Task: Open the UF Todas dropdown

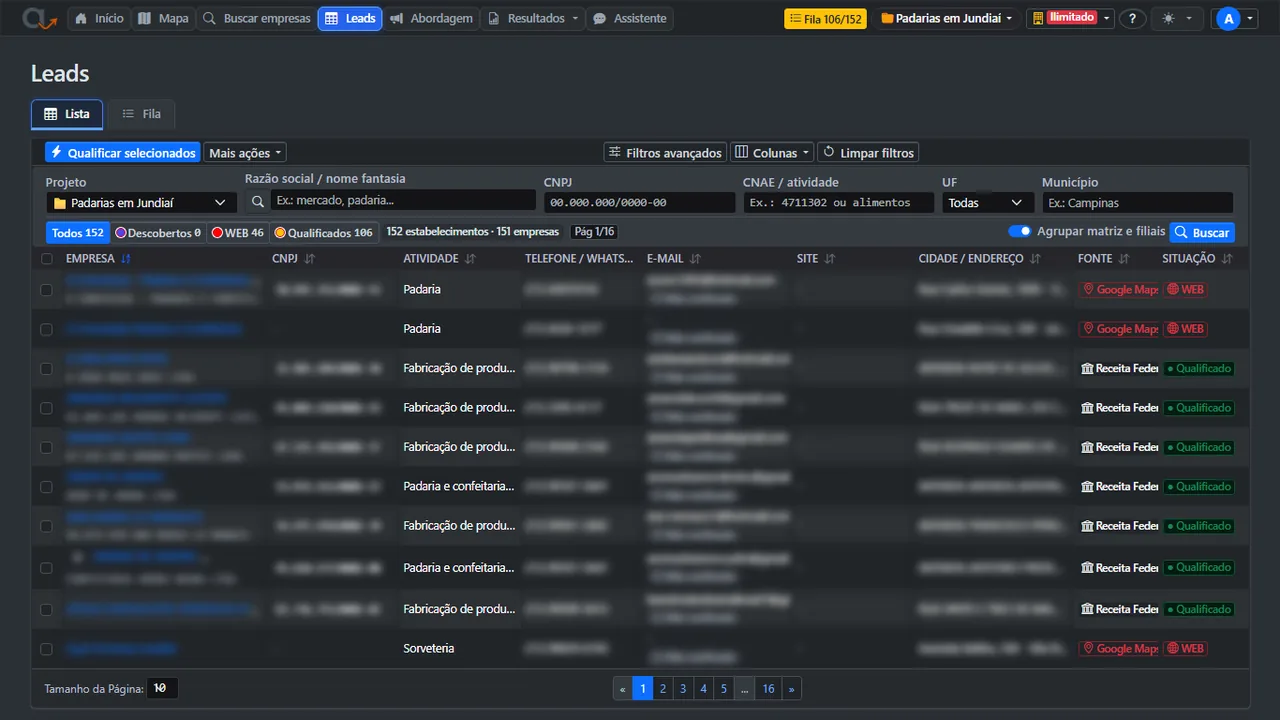Action: [988, 203]
